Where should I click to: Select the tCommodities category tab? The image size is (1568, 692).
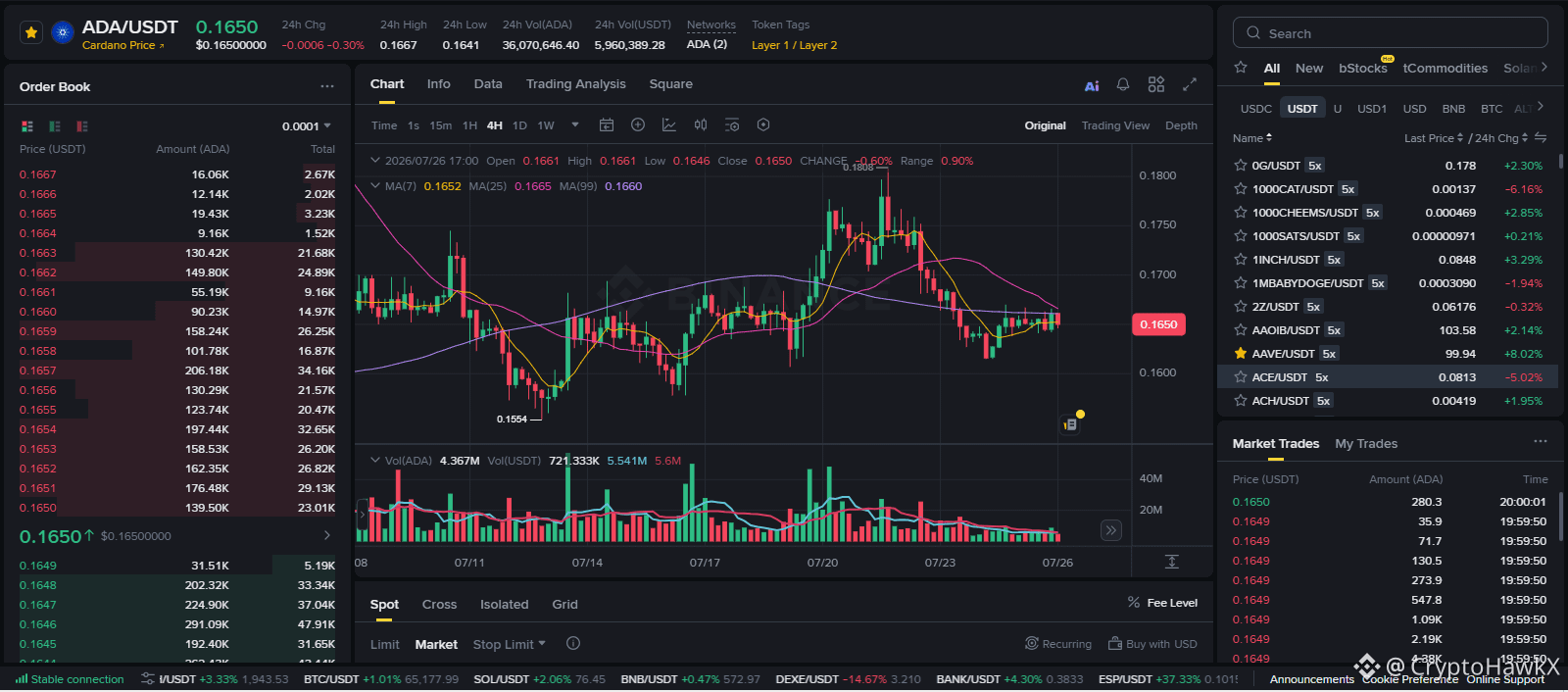click(1445, 69)
